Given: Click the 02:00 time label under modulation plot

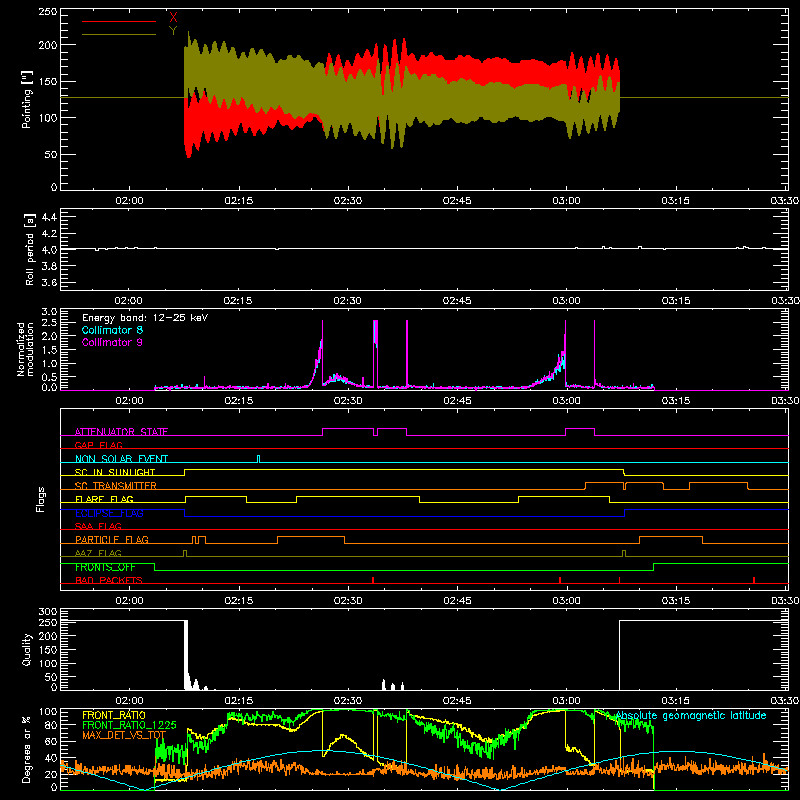Looking at the screenshot, I should (x=129, y=401).
